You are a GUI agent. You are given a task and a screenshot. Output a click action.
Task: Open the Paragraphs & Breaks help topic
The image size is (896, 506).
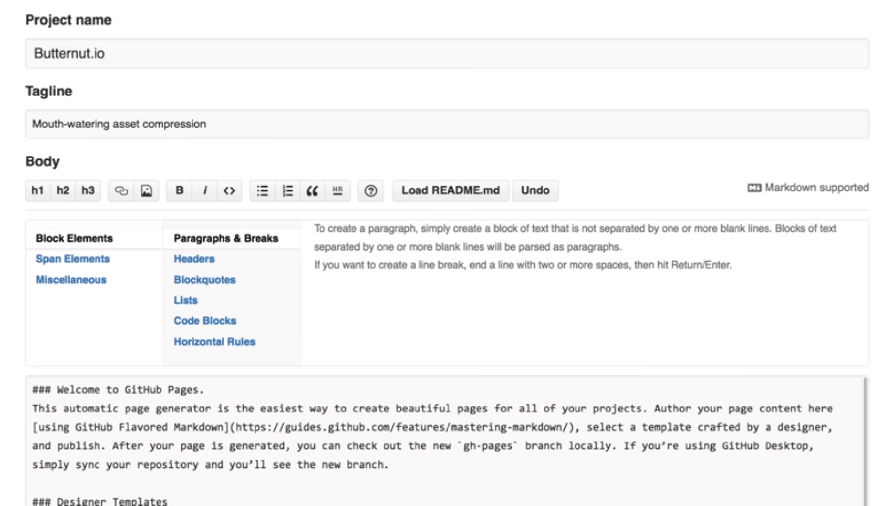tap(226, 238)
